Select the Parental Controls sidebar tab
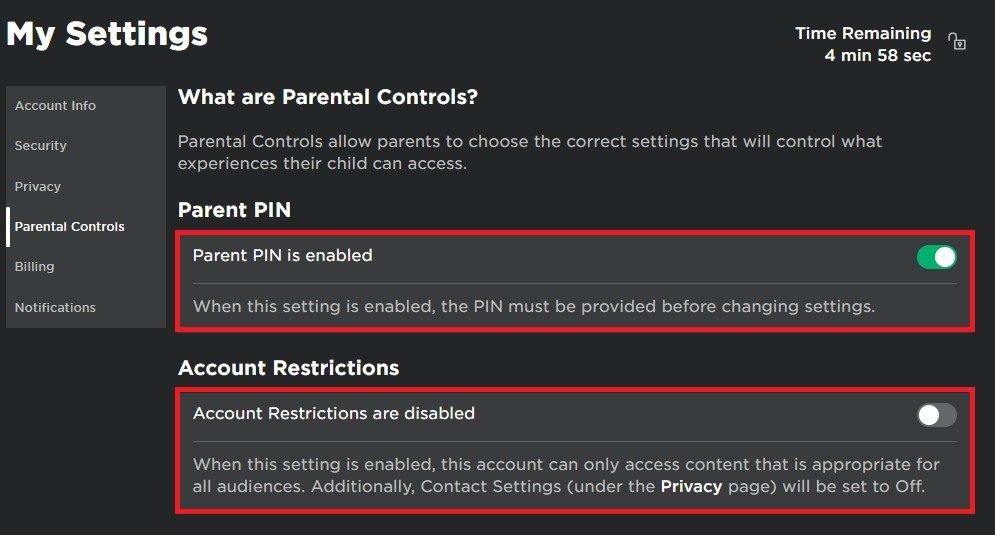Screen dimensions: 995x535 click(x=70, y=227)
